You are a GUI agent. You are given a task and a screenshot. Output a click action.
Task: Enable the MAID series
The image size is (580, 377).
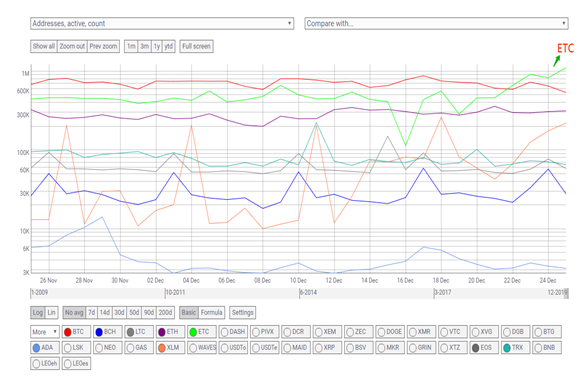[x=296, y=348]
